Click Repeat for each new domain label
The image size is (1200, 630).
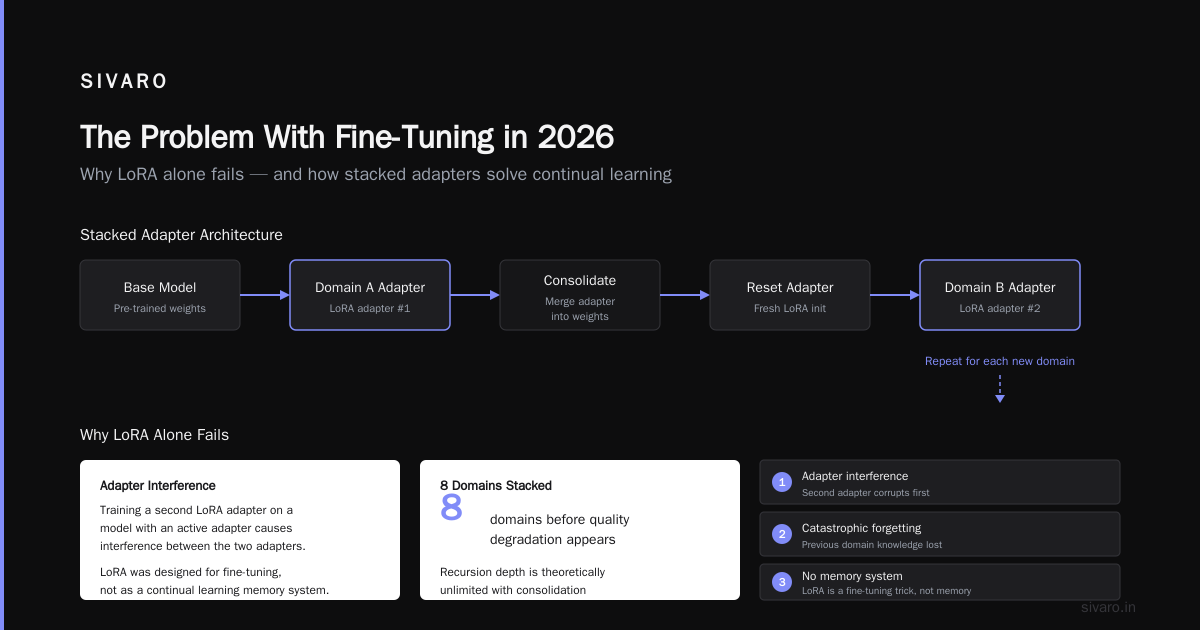click(x=1000, y=361)
